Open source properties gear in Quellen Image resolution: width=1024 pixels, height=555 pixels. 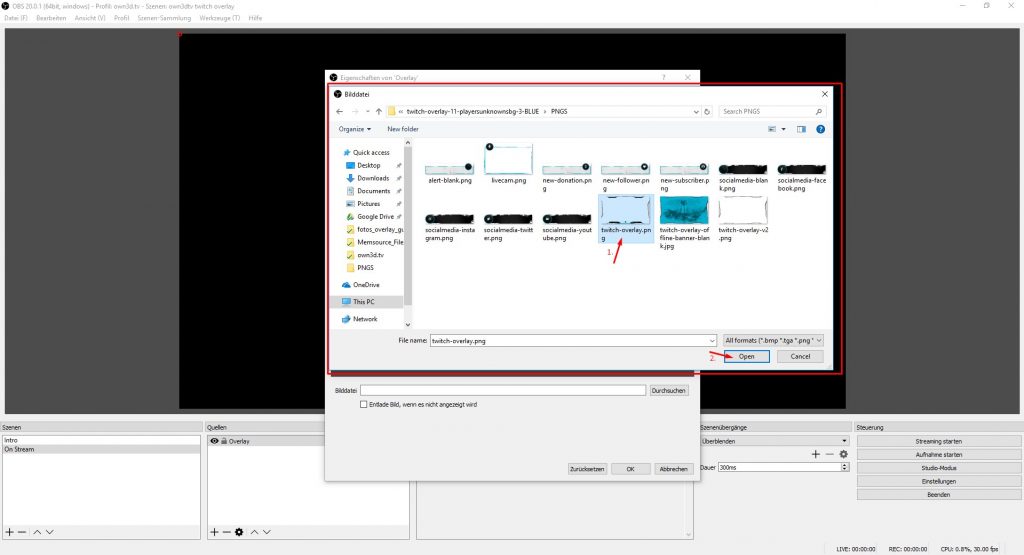[x=239, y=532]
